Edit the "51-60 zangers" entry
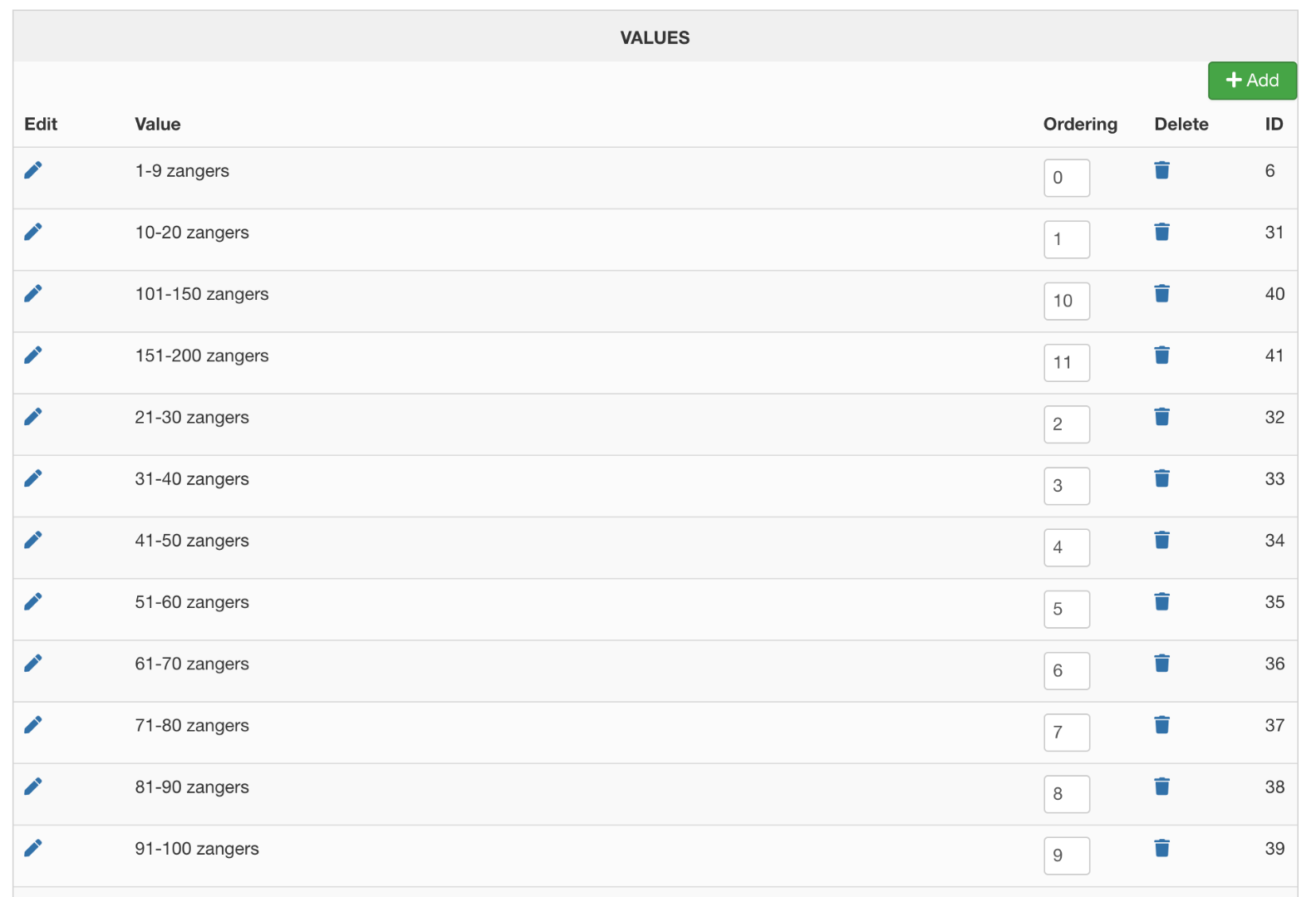1316x897 pixels. coord(33,601)
